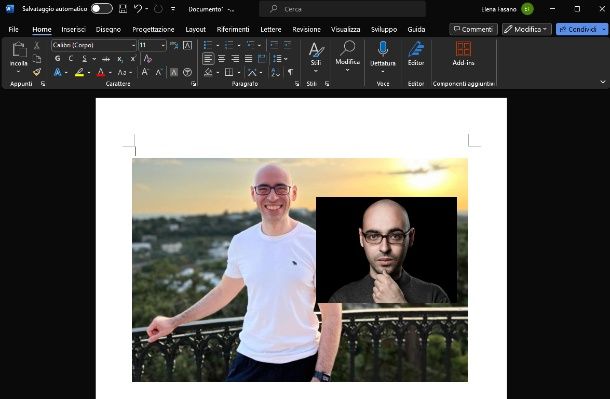Click the Elena Fasano account avatar
This screenshot has height=399, width=610.
[x=527, y=9]
